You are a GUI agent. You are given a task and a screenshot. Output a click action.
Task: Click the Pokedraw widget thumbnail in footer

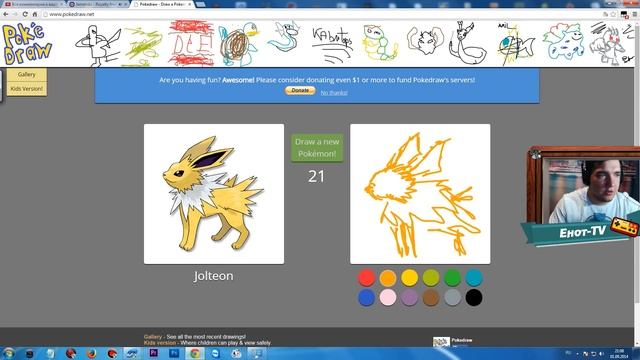pyautogui.click(x=441, y=342)
